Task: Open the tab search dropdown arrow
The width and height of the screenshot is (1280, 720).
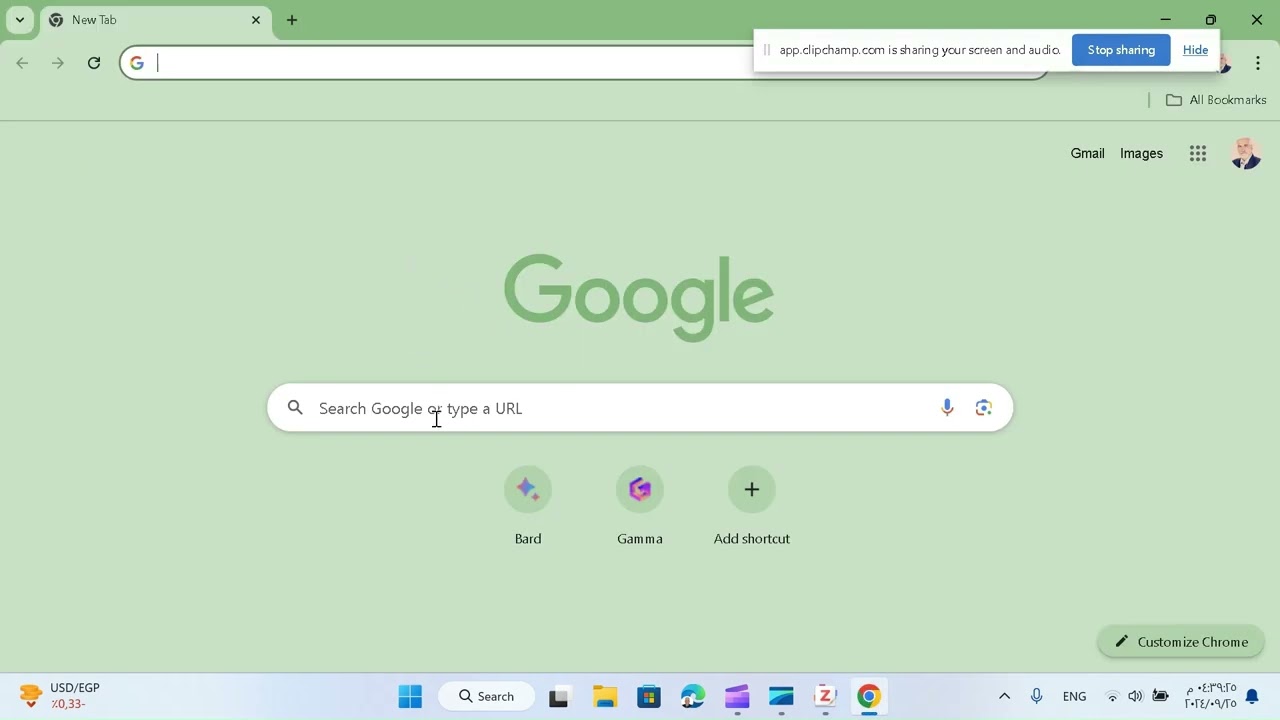Action: [x=20, y=20]
